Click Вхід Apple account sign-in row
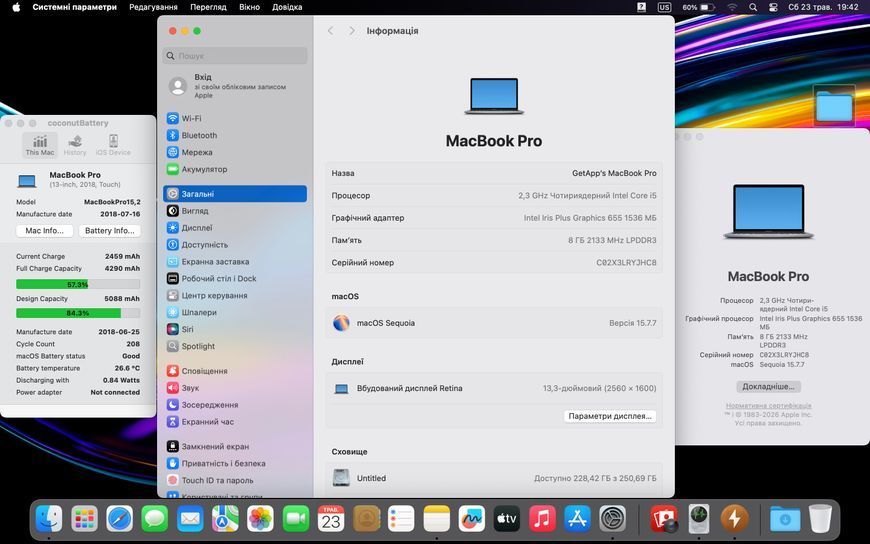 pyautogui.click(x=235, y=86)
